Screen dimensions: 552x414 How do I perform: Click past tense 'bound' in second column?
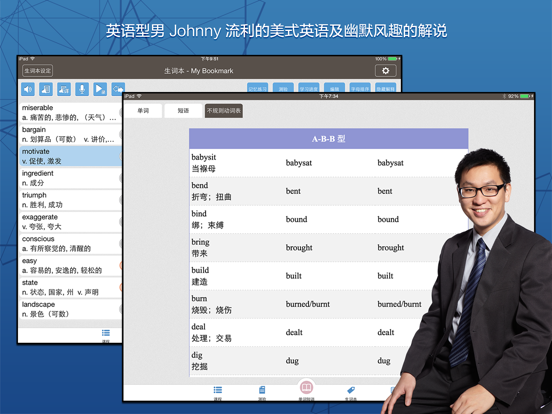(x=296, y=219)
